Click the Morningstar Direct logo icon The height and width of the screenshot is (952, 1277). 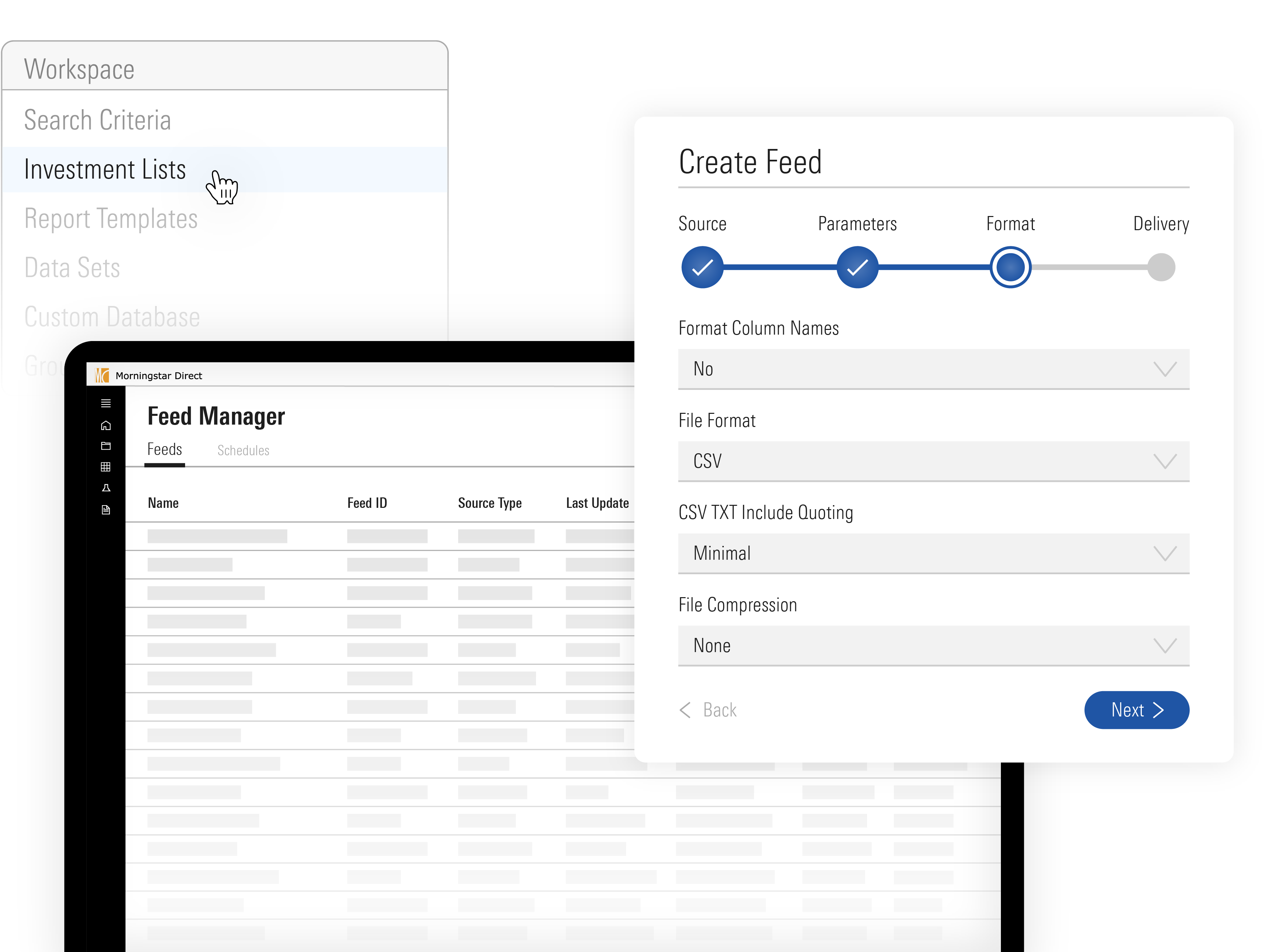coord(102,376)
